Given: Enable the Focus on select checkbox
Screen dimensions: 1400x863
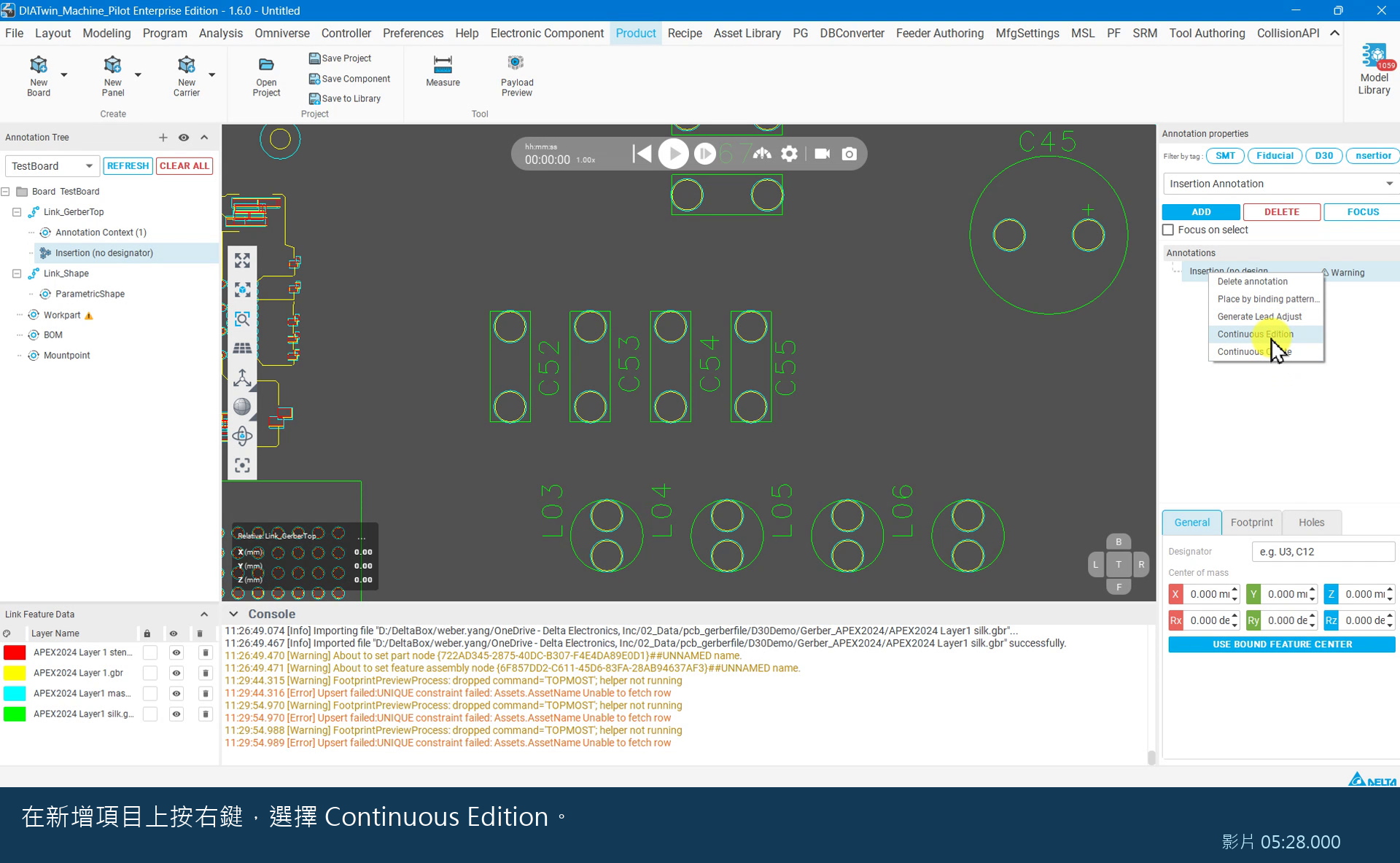Looking at the screenshot, I should (1168, 230).
